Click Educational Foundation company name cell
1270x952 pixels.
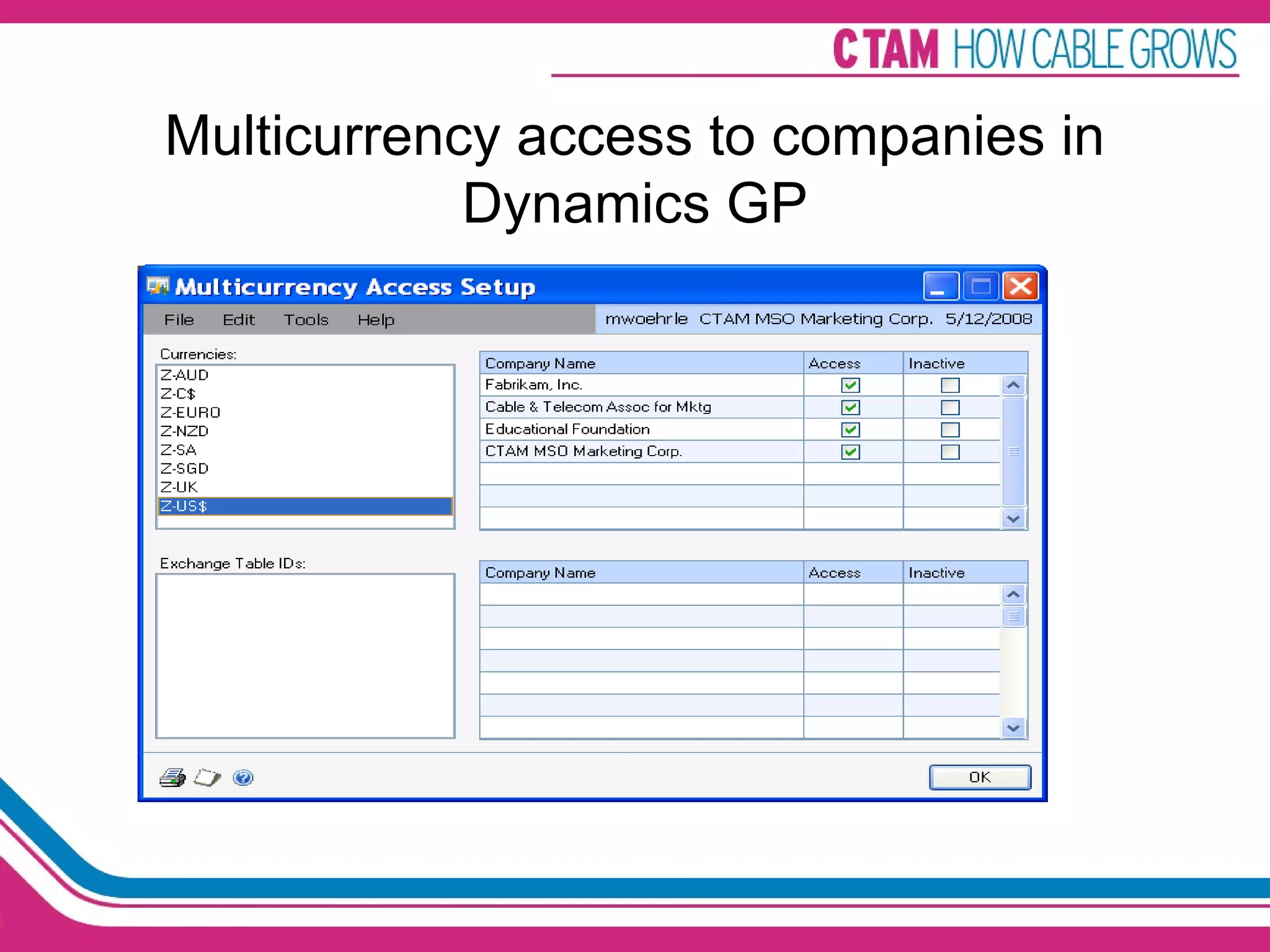pyautogui.click(x=642, y=430)
